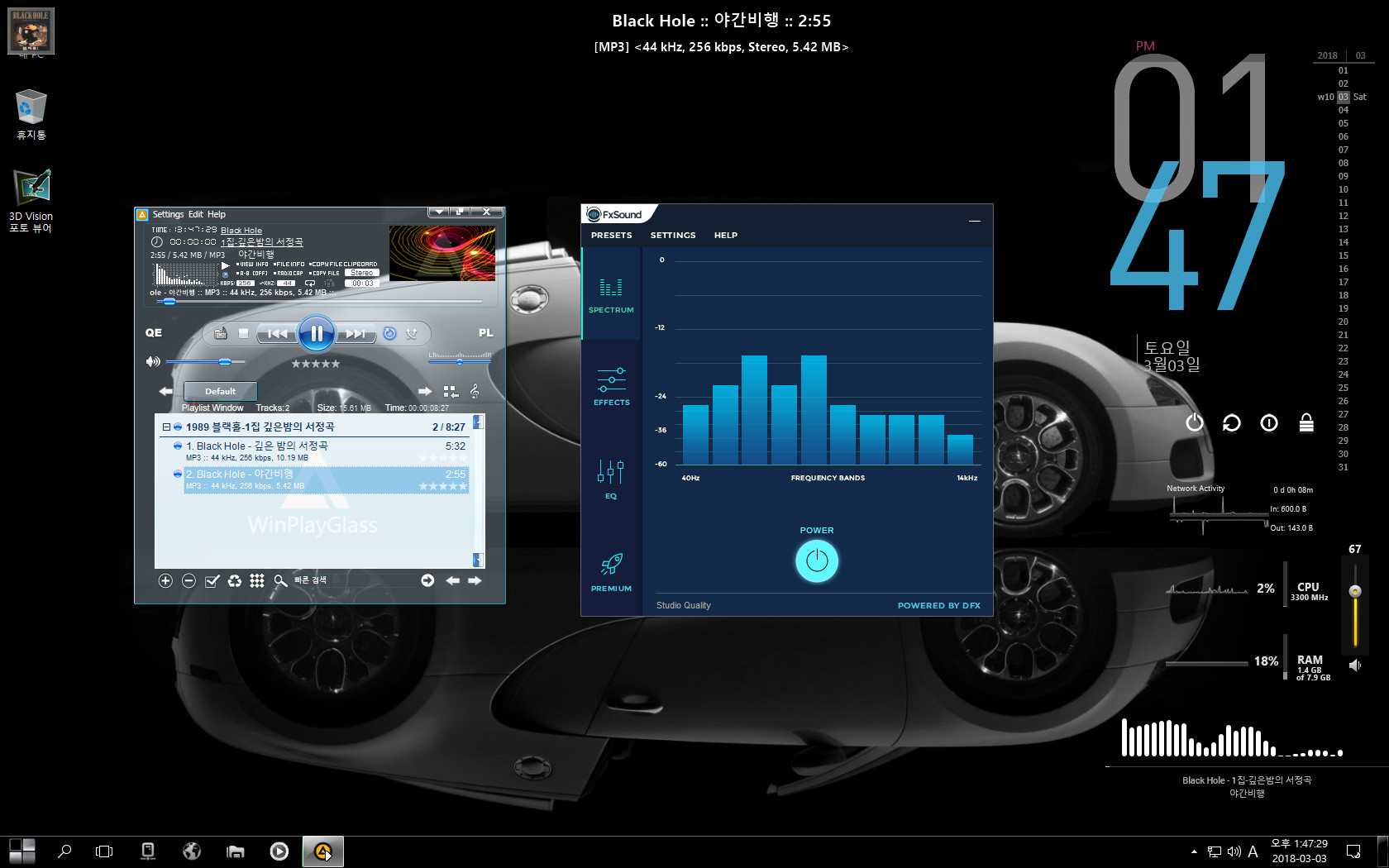Screen dimensions: 1389x868
Task: Click the dotted grid icon in playlist toolbar
Action: 257,581
